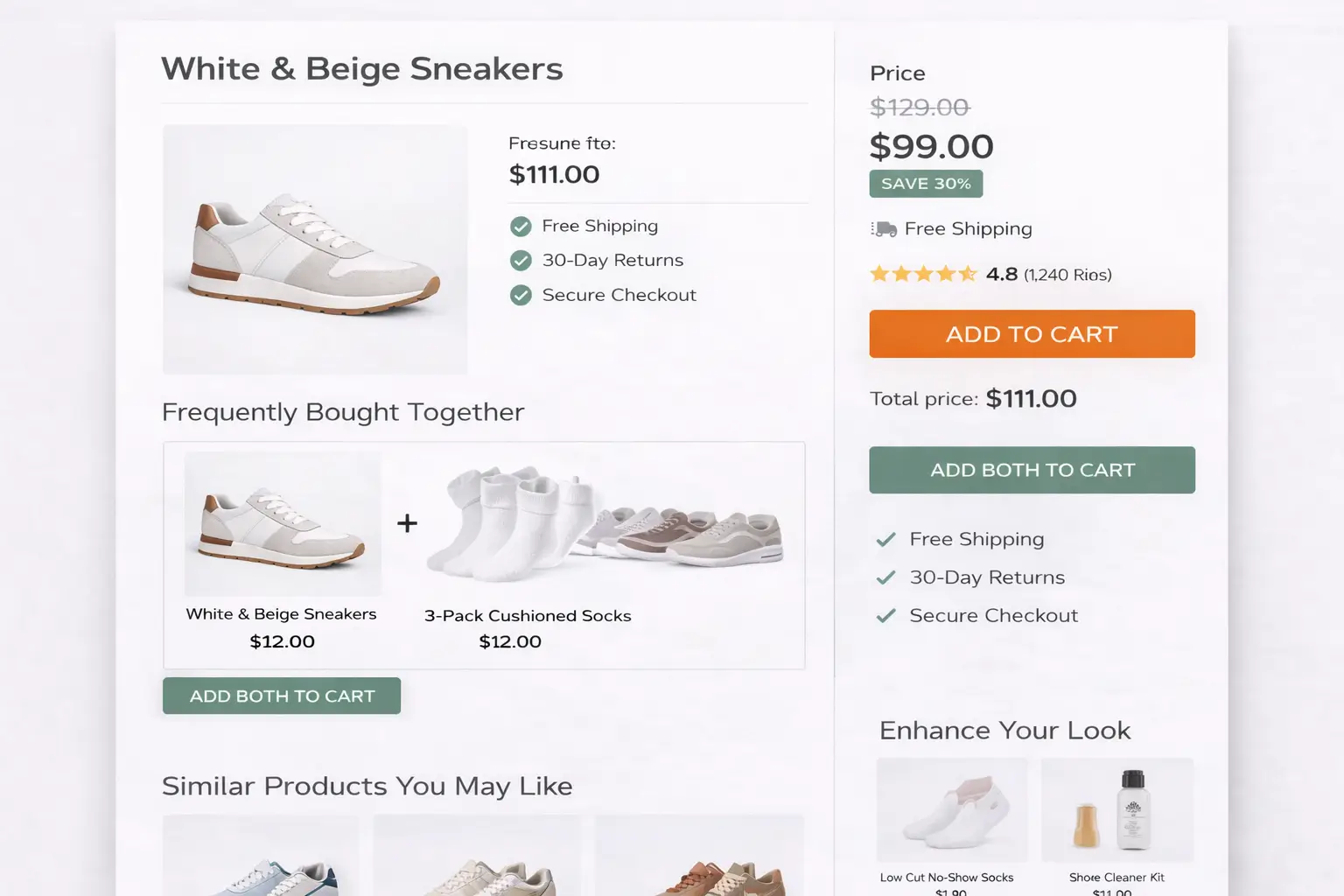Switch to the Frequently Bought Together section heading
This screenshot has height=896, width=1344.
(342, 412)
